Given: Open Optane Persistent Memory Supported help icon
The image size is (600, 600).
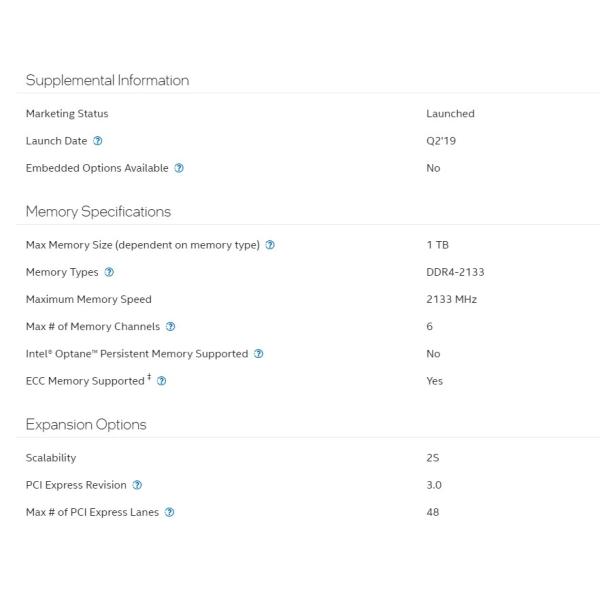Looking at the screenshot, I should click(x=259, y=353).
